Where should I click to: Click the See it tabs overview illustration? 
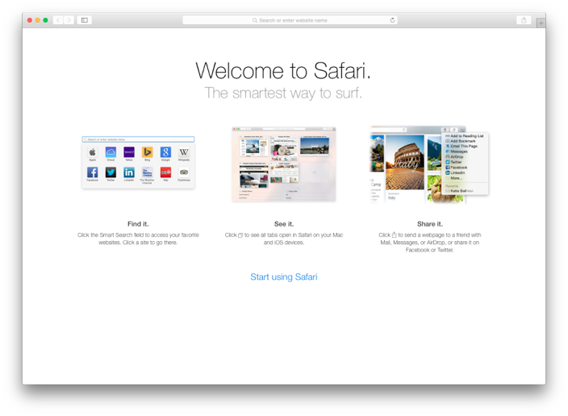(284, 164)
